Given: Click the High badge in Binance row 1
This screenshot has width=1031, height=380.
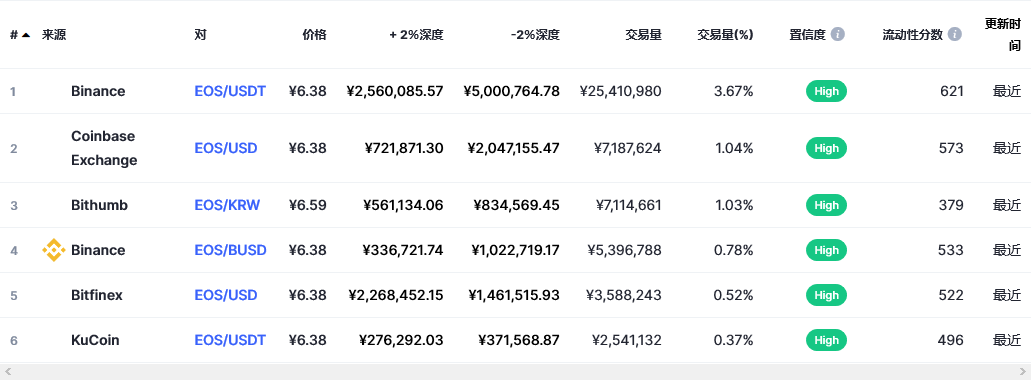Looking at the screenshot, I should point(826,91).
